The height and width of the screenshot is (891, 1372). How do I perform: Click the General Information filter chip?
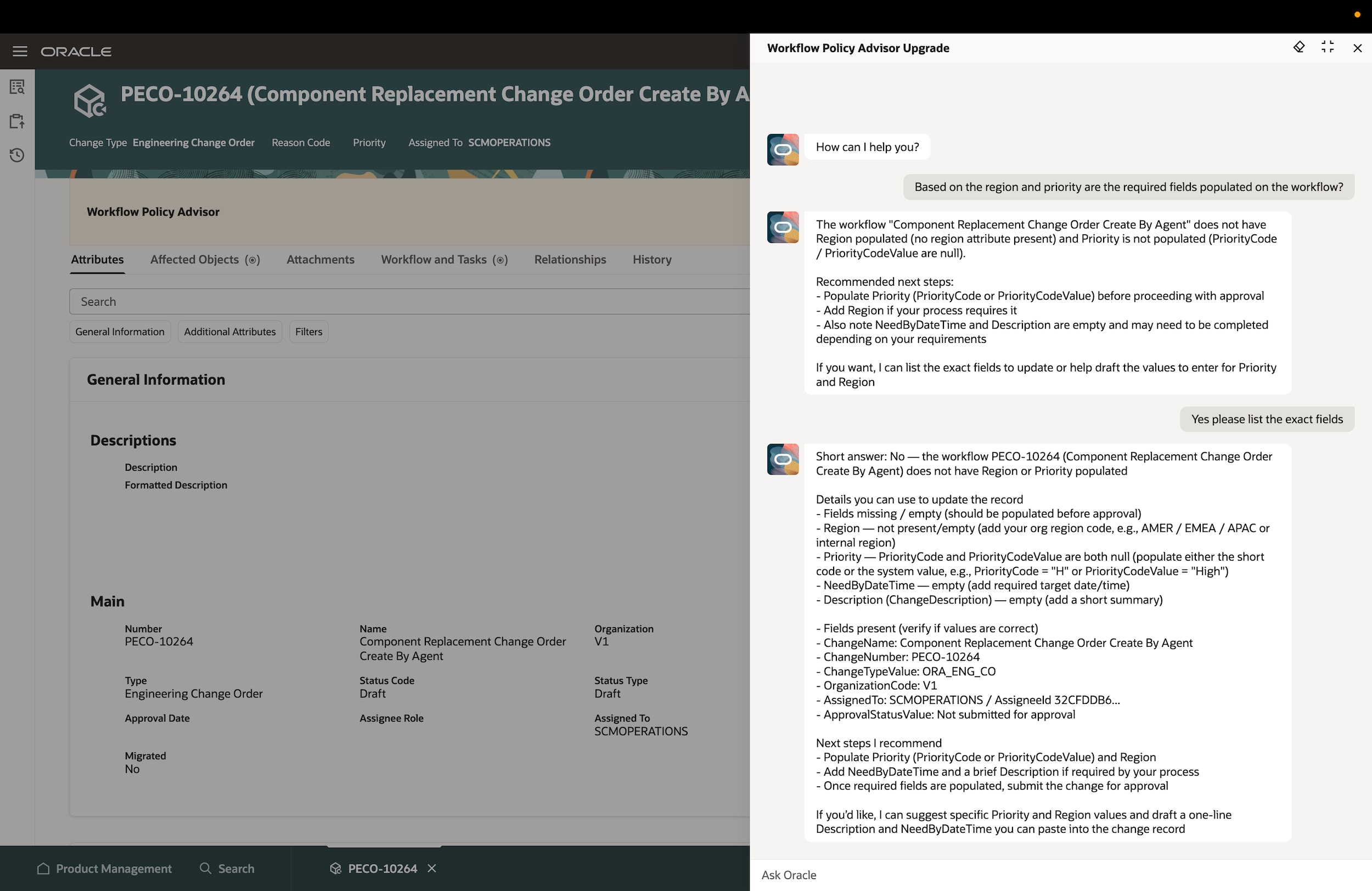120,331
